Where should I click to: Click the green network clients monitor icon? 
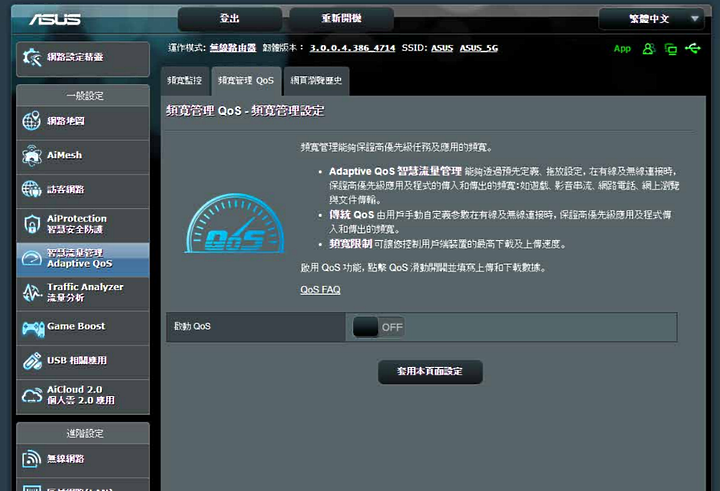click(671, 49)
